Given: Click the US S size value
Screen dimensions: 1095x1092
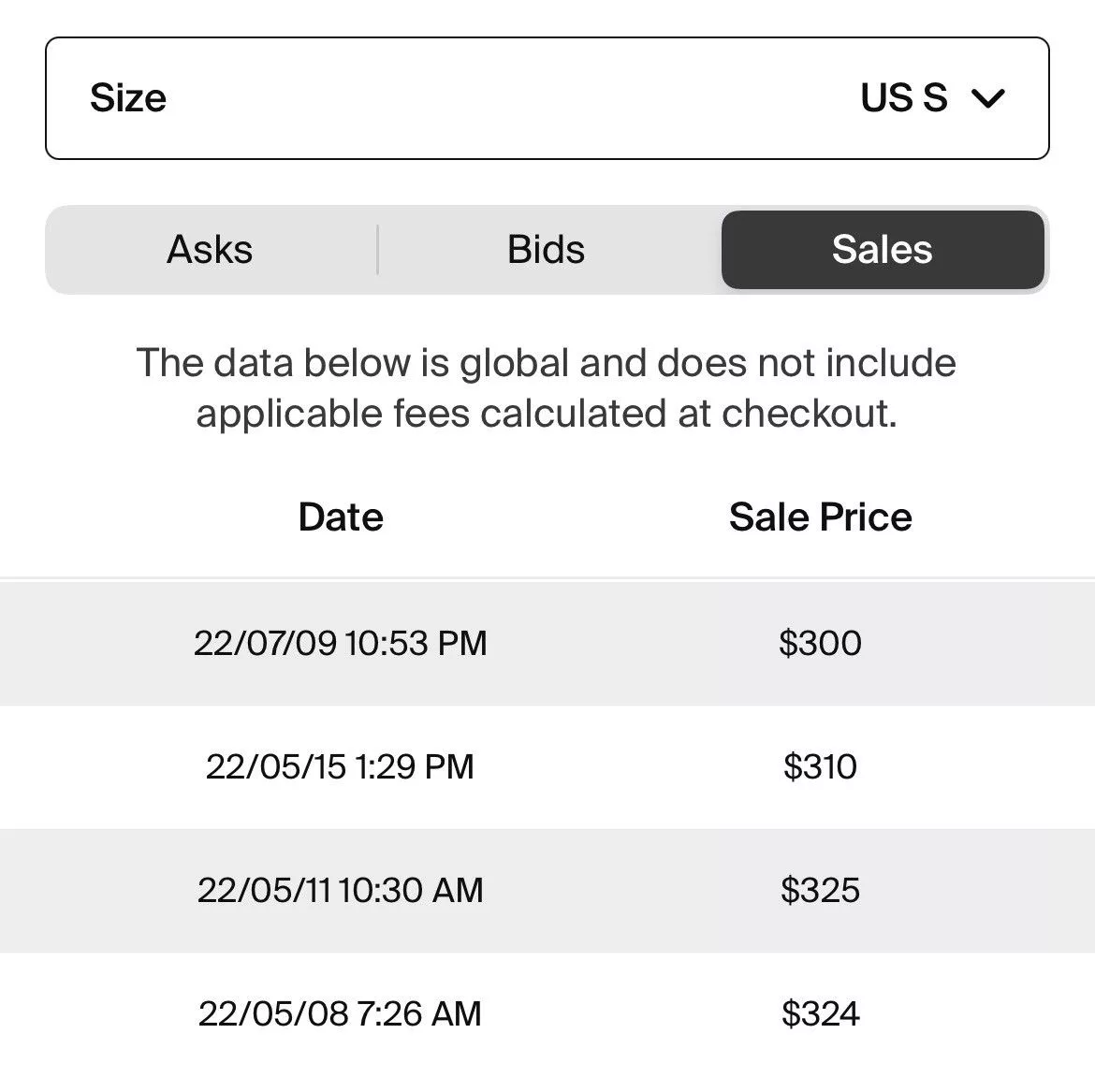Looking at the screenshot, I should tap(904, 97).
